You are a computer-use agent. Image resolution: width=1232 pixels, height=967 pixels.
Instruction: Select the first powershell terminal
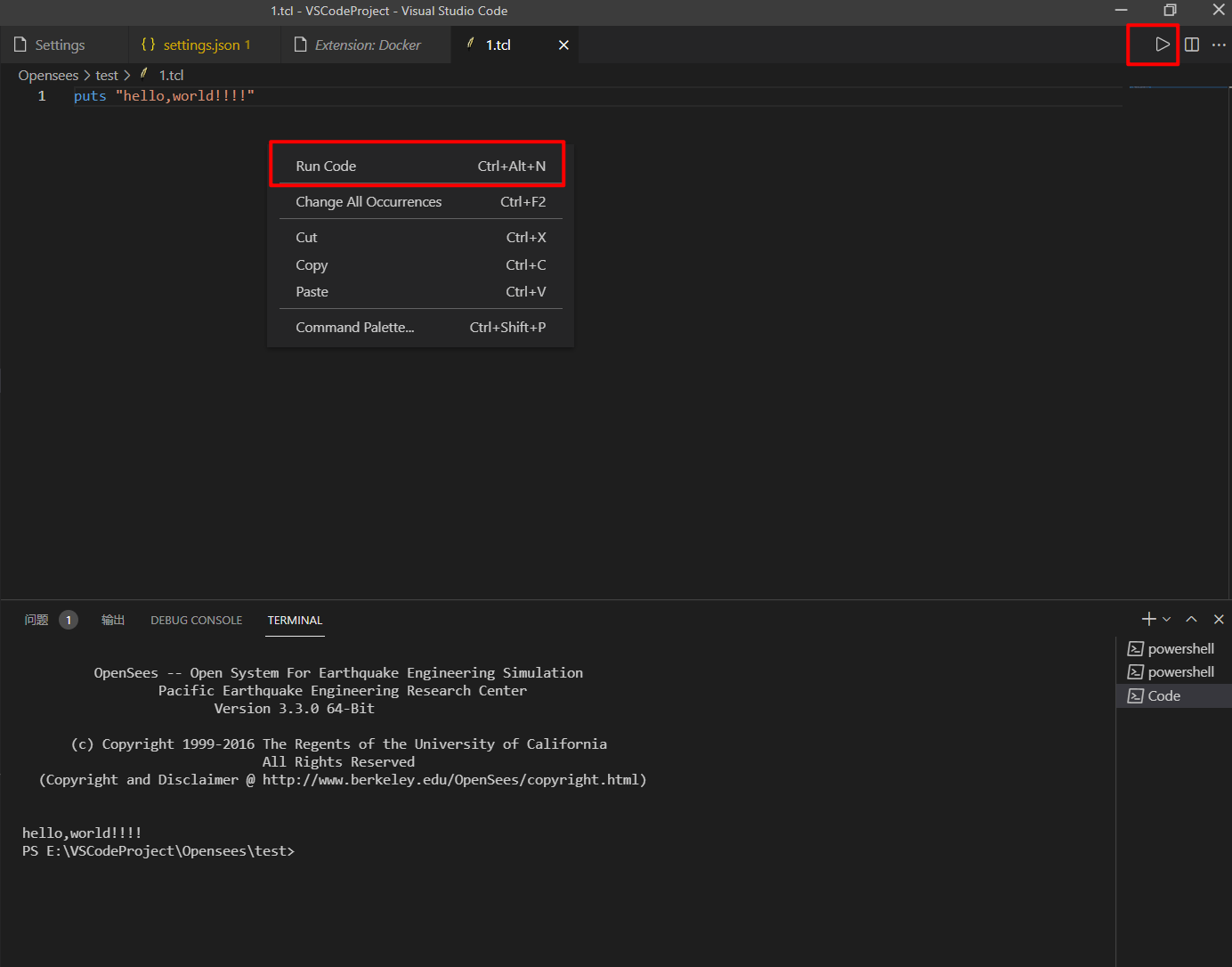(1173, 648)
